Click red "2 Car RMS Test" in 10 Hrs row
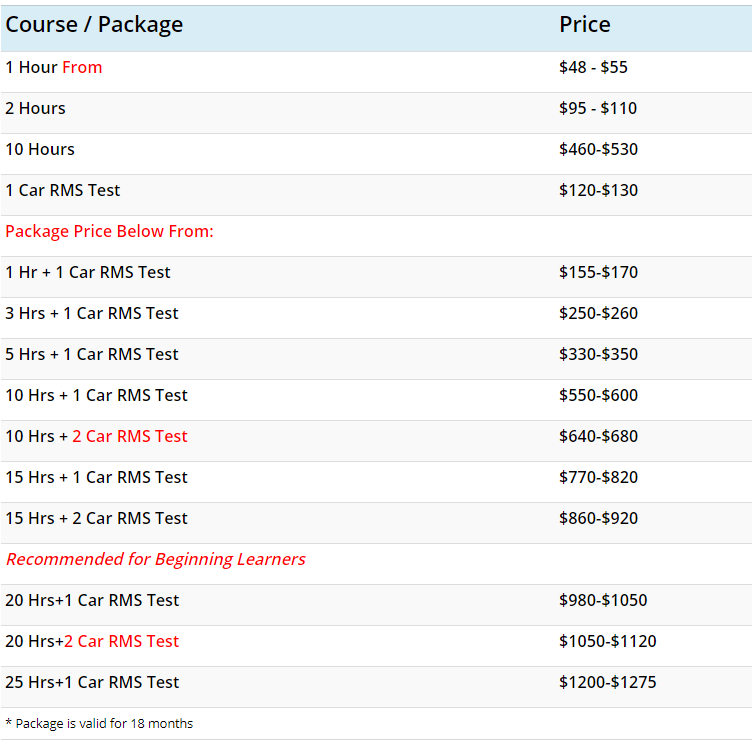 tap(130, 437)
